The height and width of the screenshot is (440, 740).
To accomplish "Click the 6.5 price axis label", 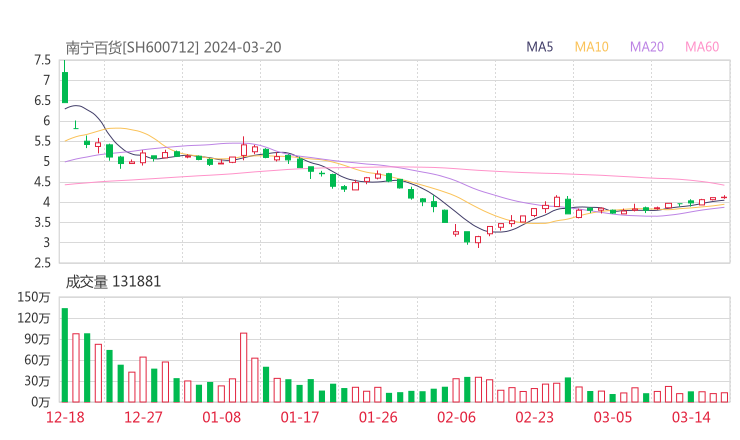I will click(x=42, y=101).
